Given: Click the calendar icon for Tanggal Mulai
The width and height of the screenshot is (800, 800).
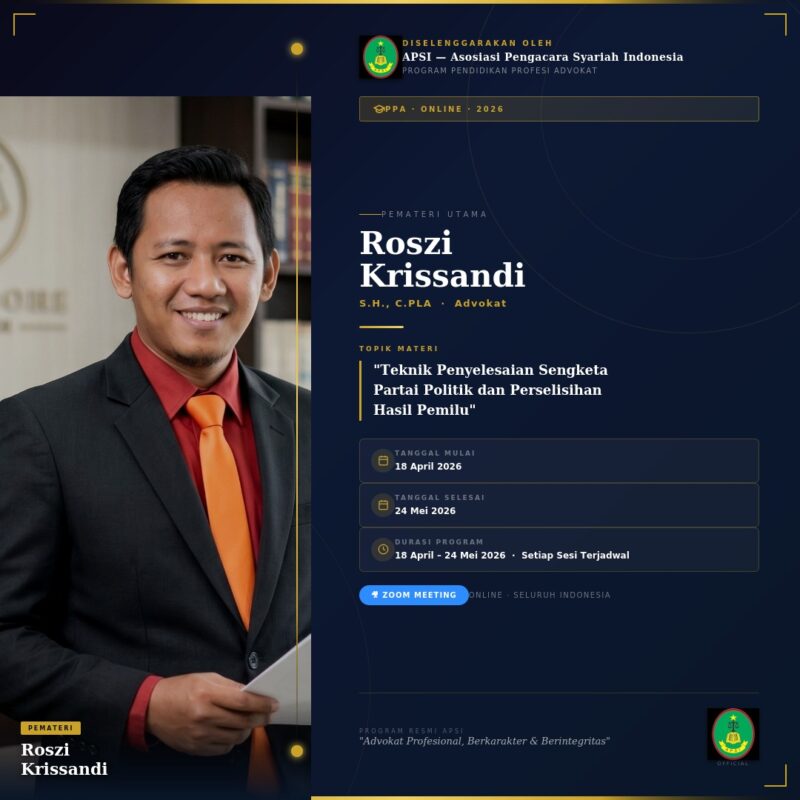Looking at the screenshot, I should tap(383, 460).
